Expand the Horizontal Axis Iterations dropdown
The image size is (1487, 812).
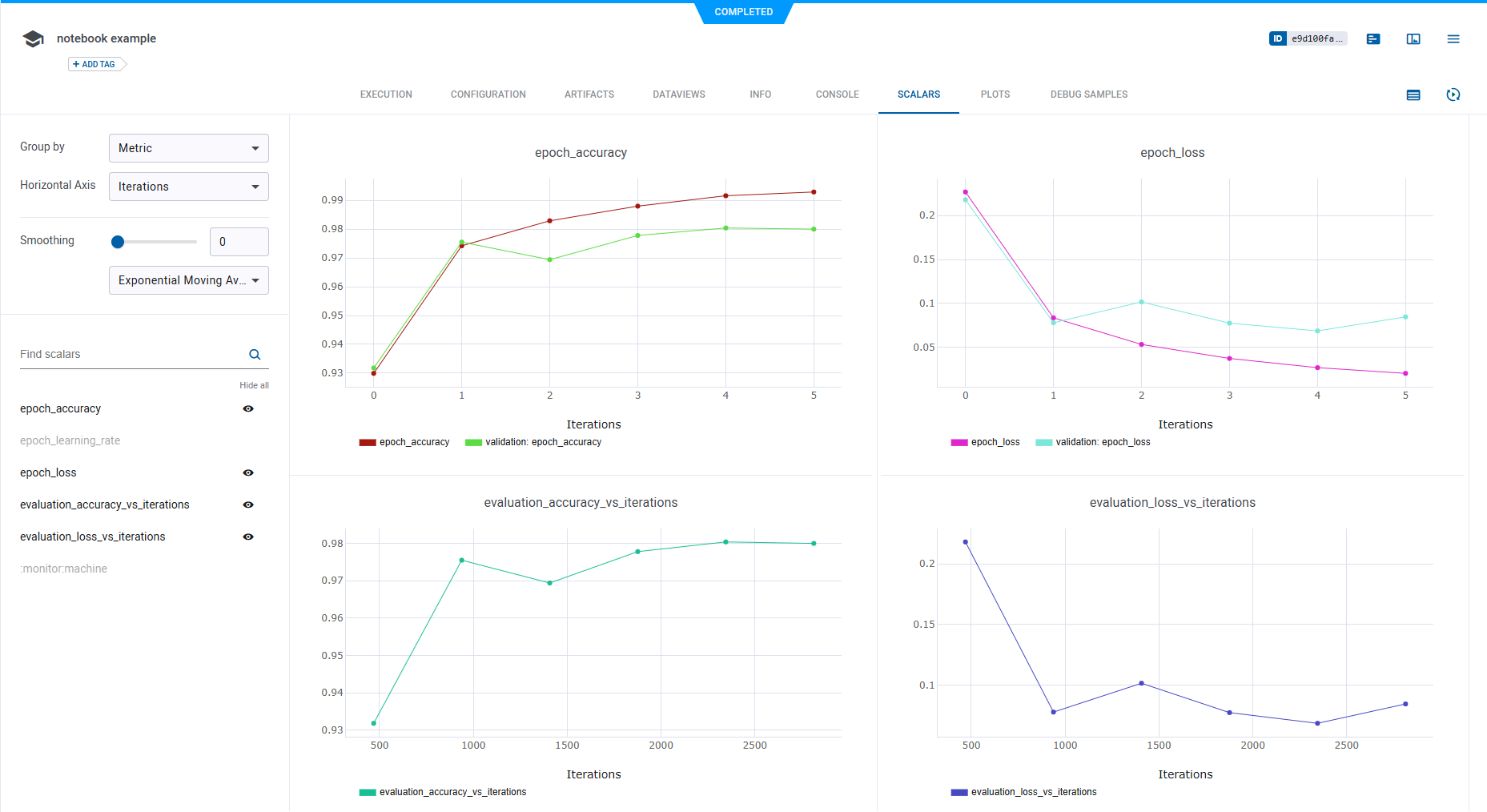click(x=188, y=187)
